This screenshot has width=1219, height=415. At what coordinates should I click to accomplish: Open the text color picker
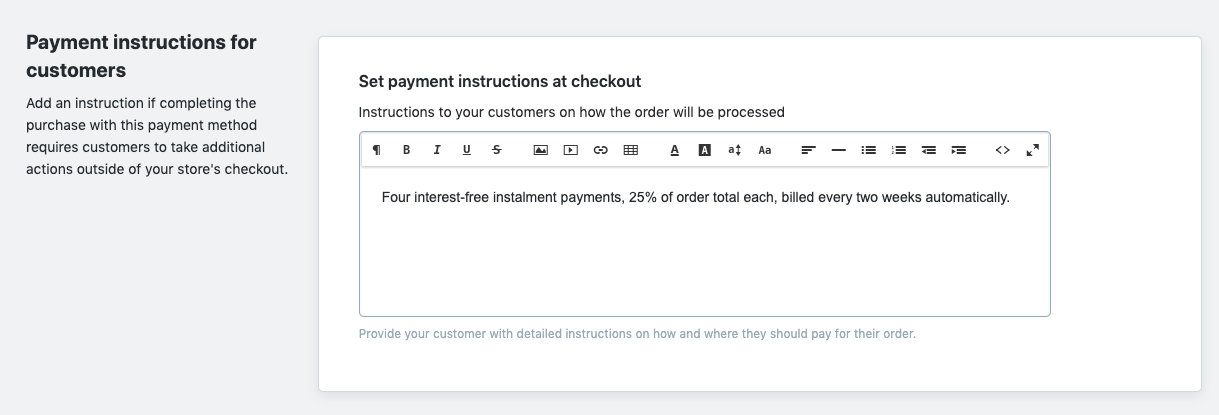click(675, 150)
